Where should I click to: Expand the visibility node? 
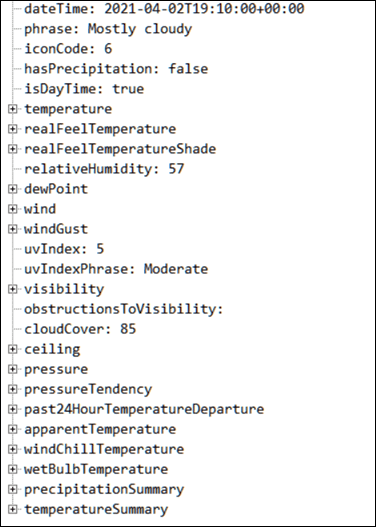(x=12, y=289)
